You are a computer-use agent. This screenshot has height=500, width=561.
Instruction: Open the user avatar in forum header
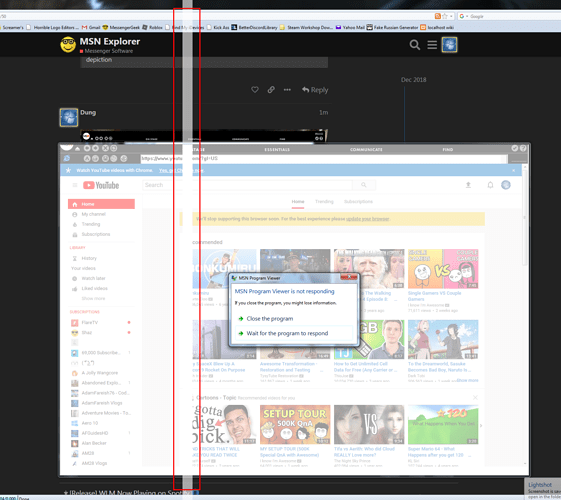coord(449,45)
